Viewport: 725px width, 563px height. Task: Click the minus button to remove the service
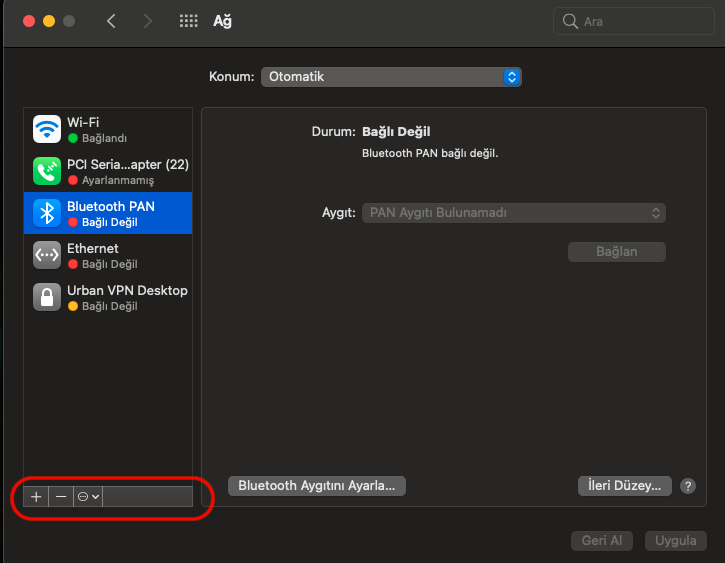61,497
